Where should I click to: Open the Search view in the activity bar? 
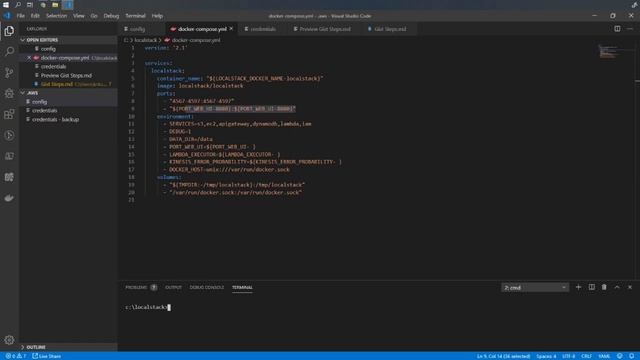click(x=9, y=51)
